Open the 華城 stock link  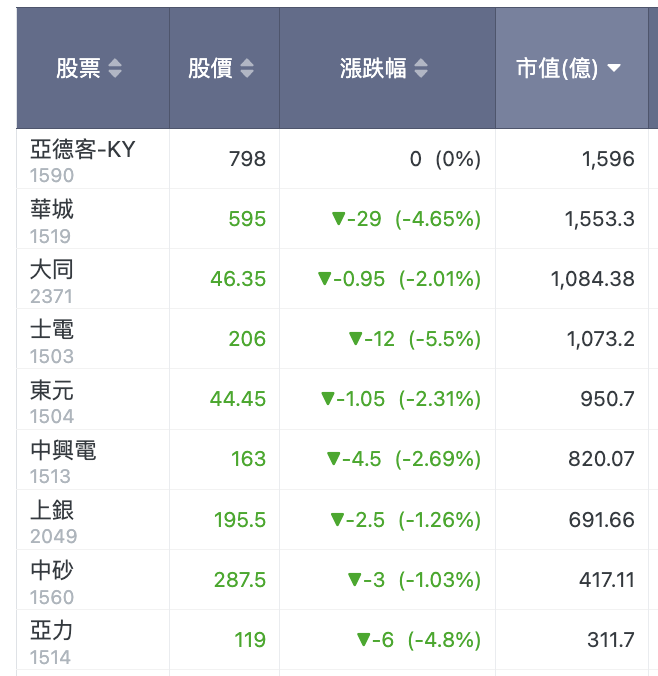click(52, 209)
